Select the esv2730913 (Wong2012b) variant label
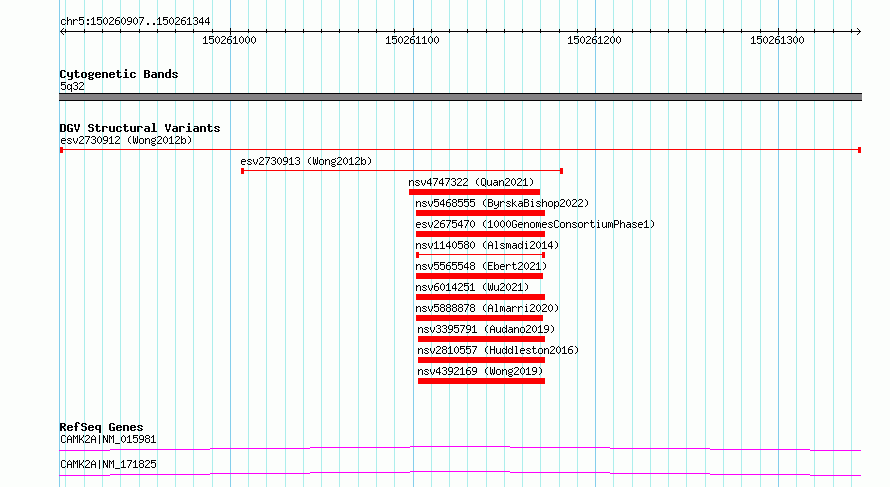Screen dimensions: 890x487 click(x=306, y=161)
